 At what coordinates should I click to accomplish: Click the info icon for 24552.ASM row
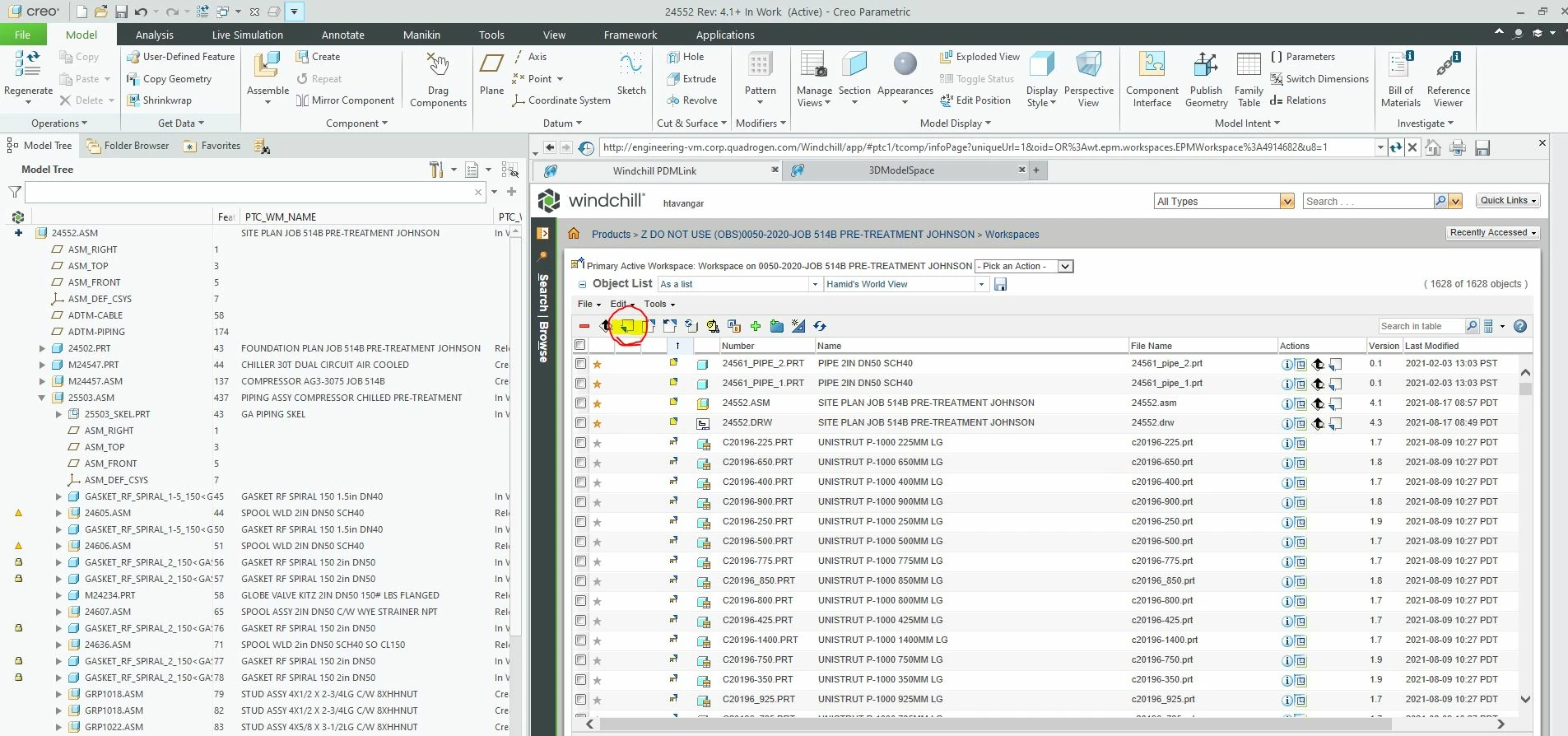pos(1287,403)
